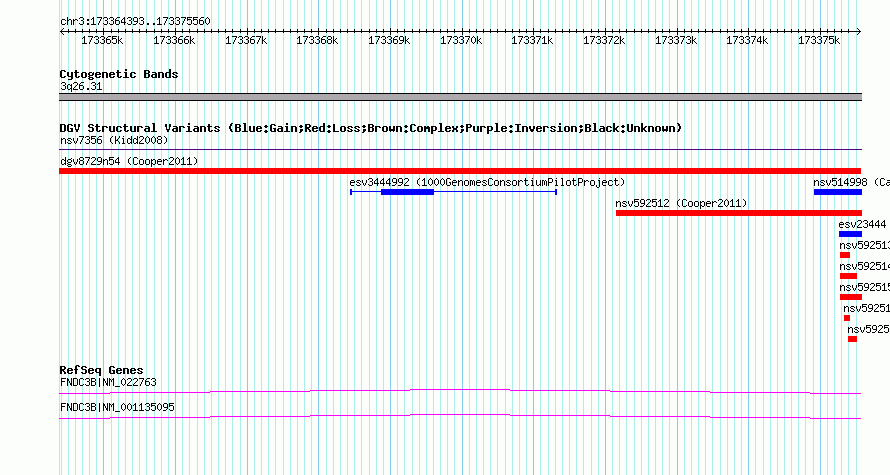The width and height of the screenshot is (890, 475).
Task: Select the purple nsv7356 inversion line
Action: tap(460, 150)
